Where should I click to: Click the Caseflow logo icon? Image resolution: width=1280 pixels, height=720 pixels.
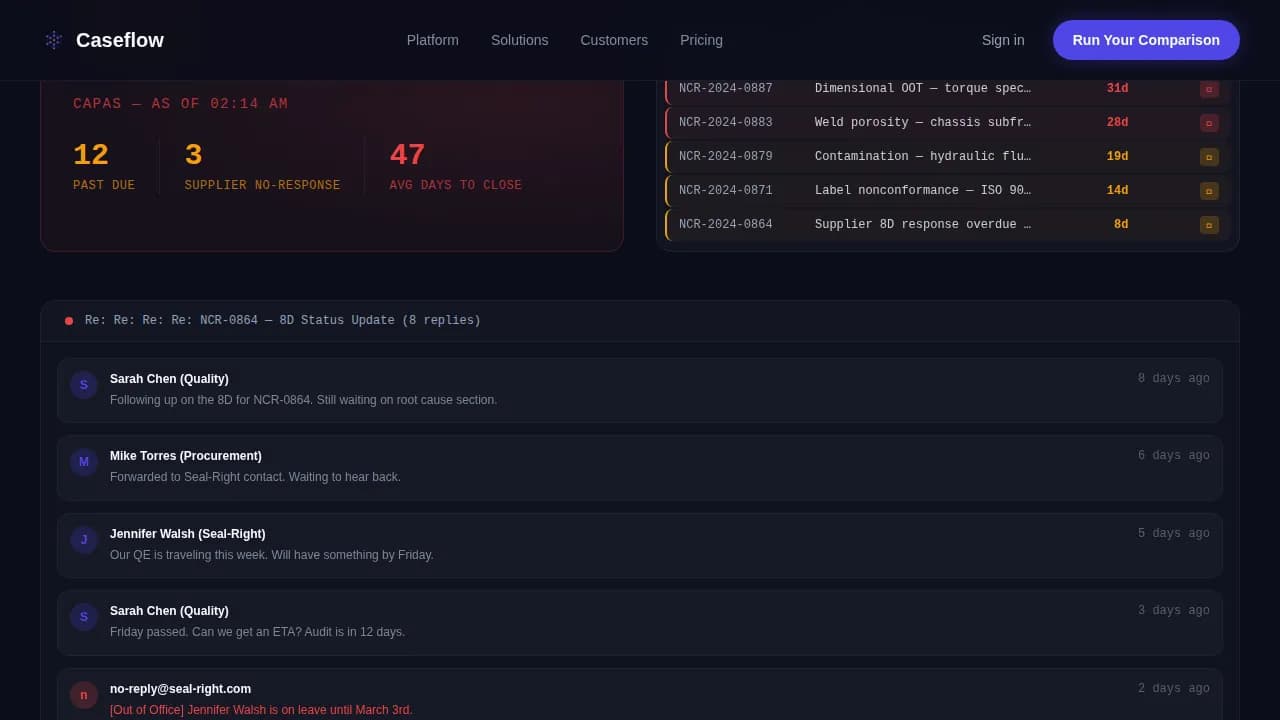[54, 40]
